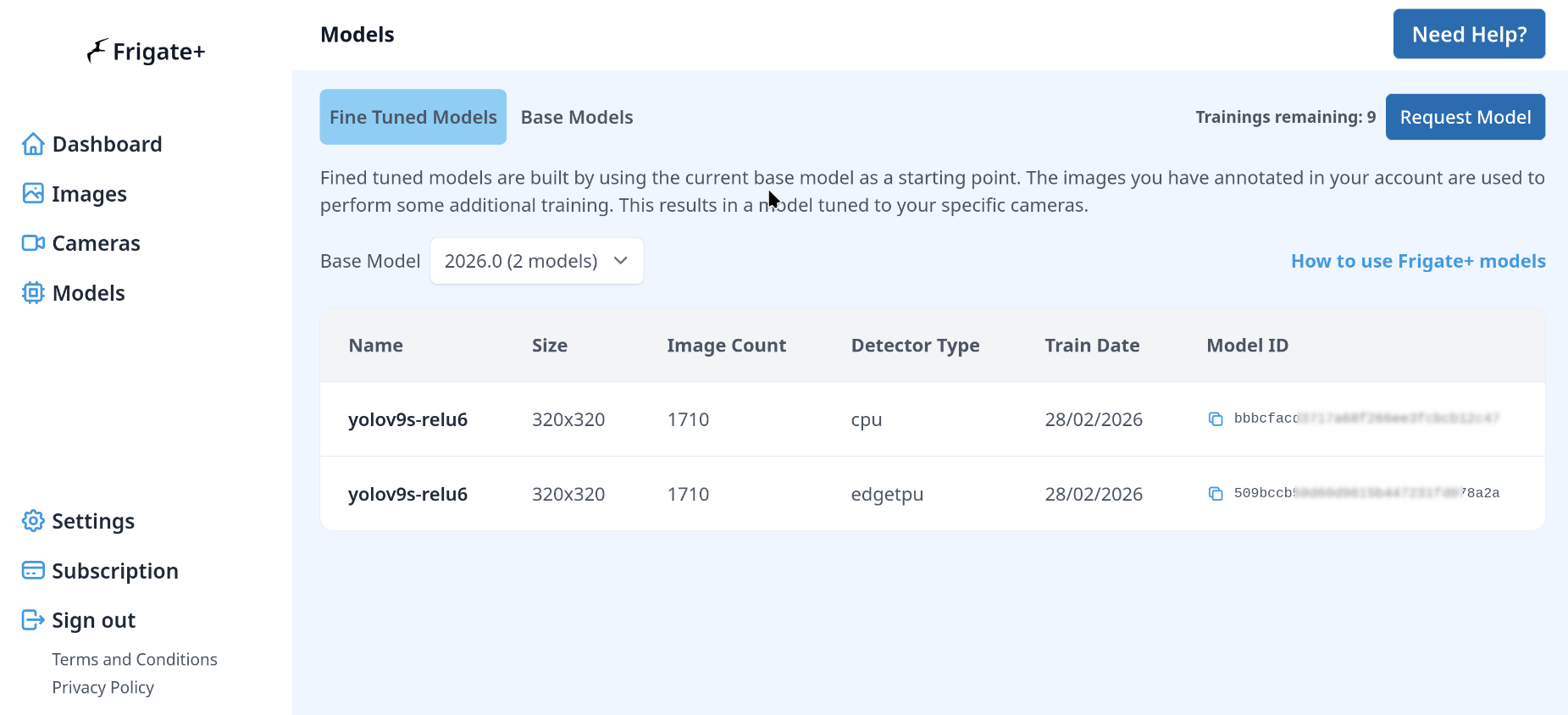The image size is (1568, 715).
Task: Open the Terms and Conditions link
Action: [135, 659]
